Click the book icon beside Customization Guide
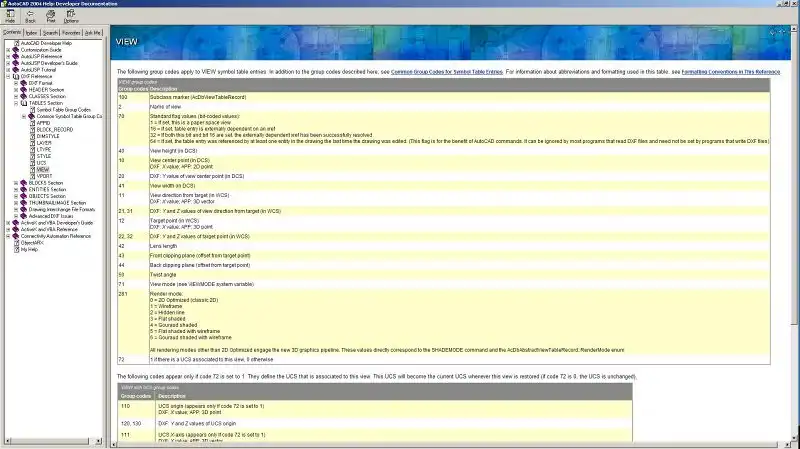 pos(16,50)
